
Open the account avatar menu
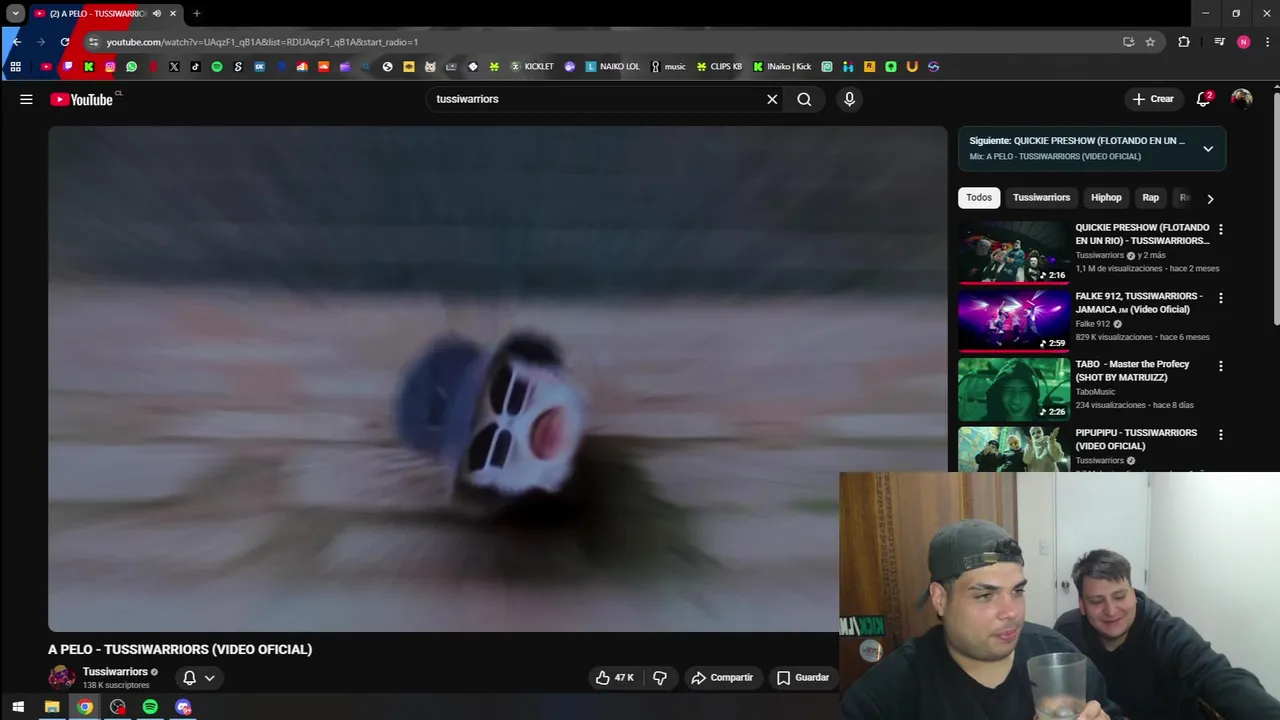1241,99
